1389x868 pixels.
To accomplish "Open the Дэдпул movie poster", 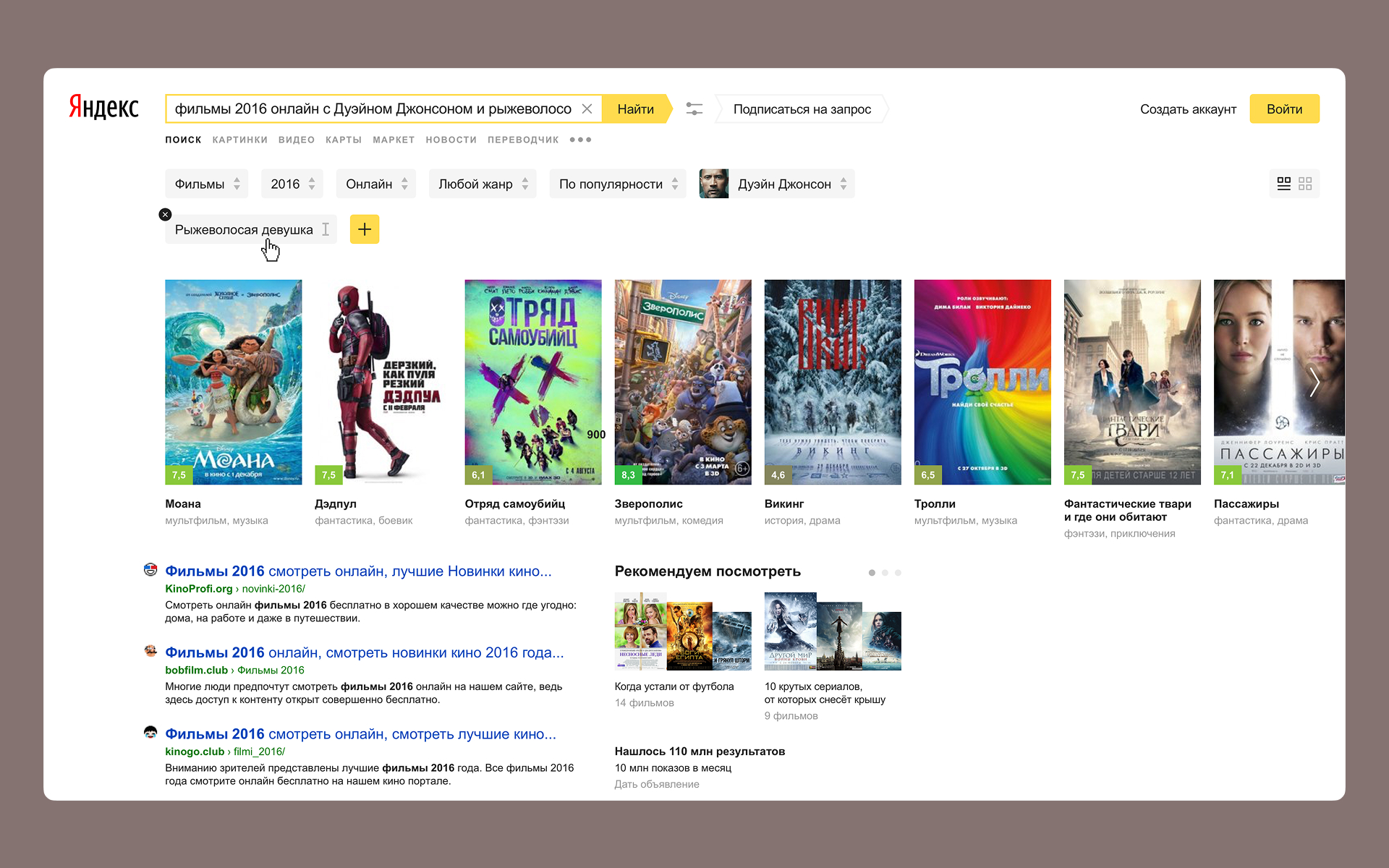I will (383, 382).
